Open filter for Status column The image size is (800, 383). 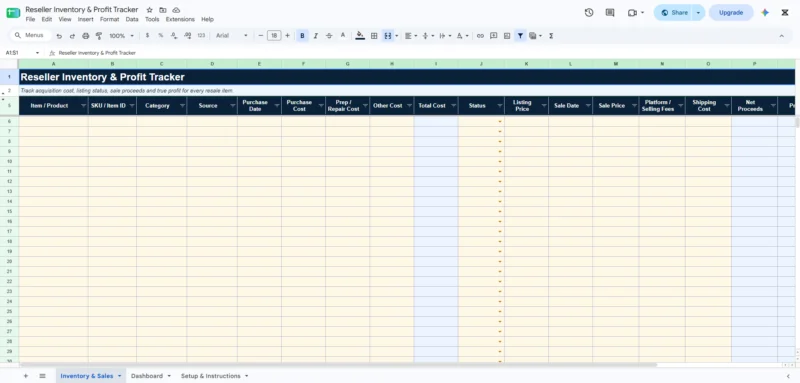point(499,106)
